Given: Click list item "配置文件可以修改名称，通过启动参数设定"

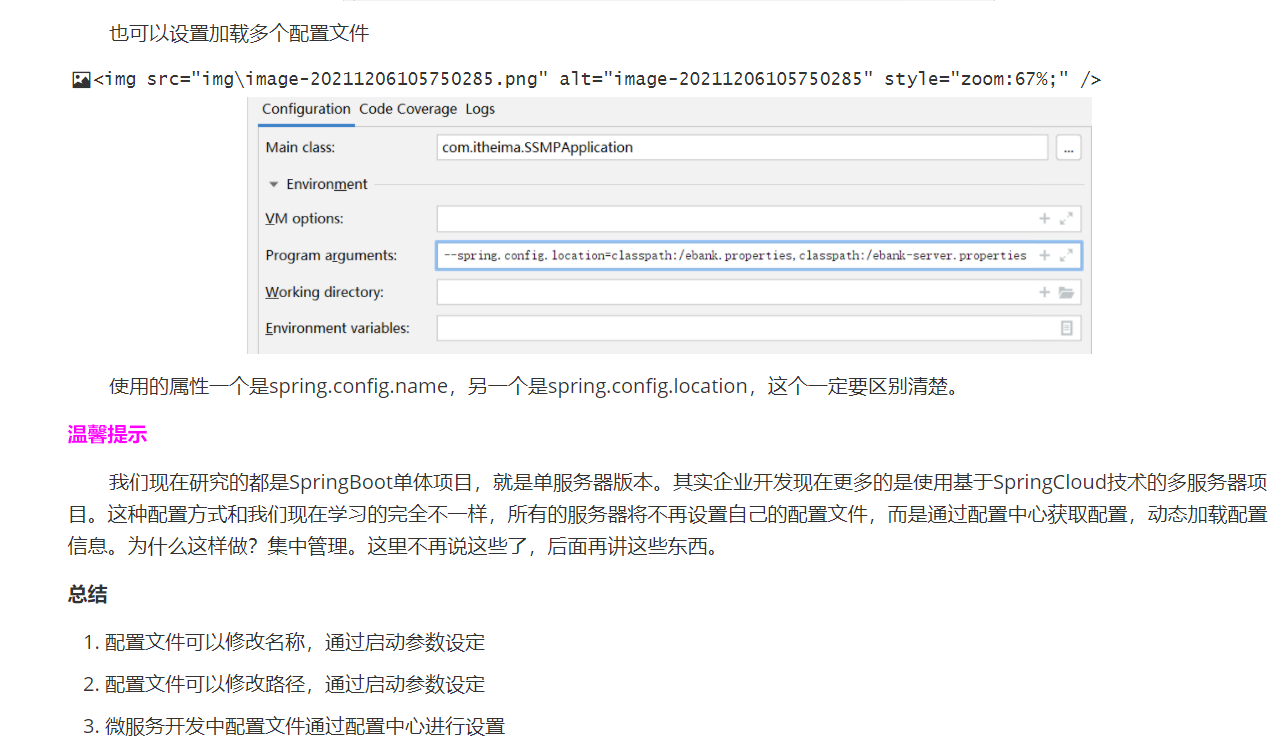Looking at the screenshot, I should pyautogui.click(x=295, y=642).
